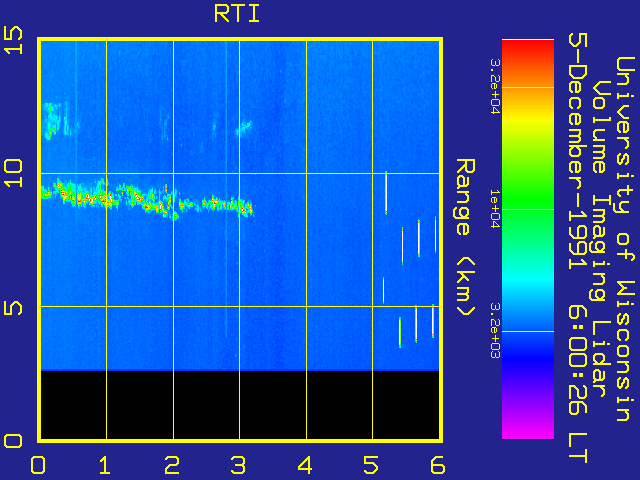This screenshot has width=640, height=480.
Task: Click the black low-range blanked region of plot
Action: [240, 405]
